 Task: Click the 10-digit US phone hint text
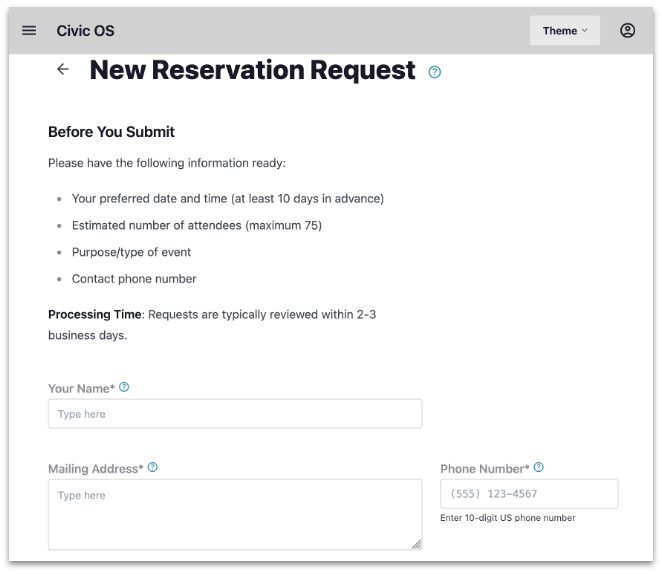point(507,518)
